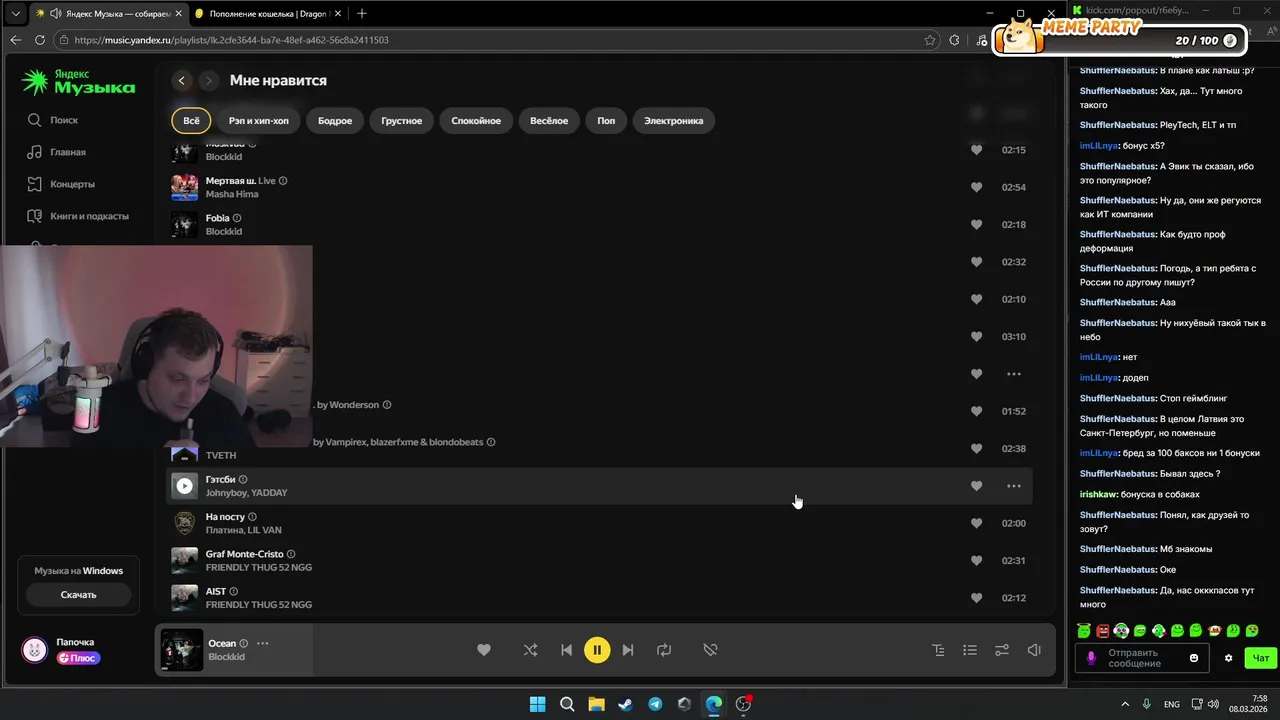
Task: Unlike the AIST track
Action: tap(976, 597)
